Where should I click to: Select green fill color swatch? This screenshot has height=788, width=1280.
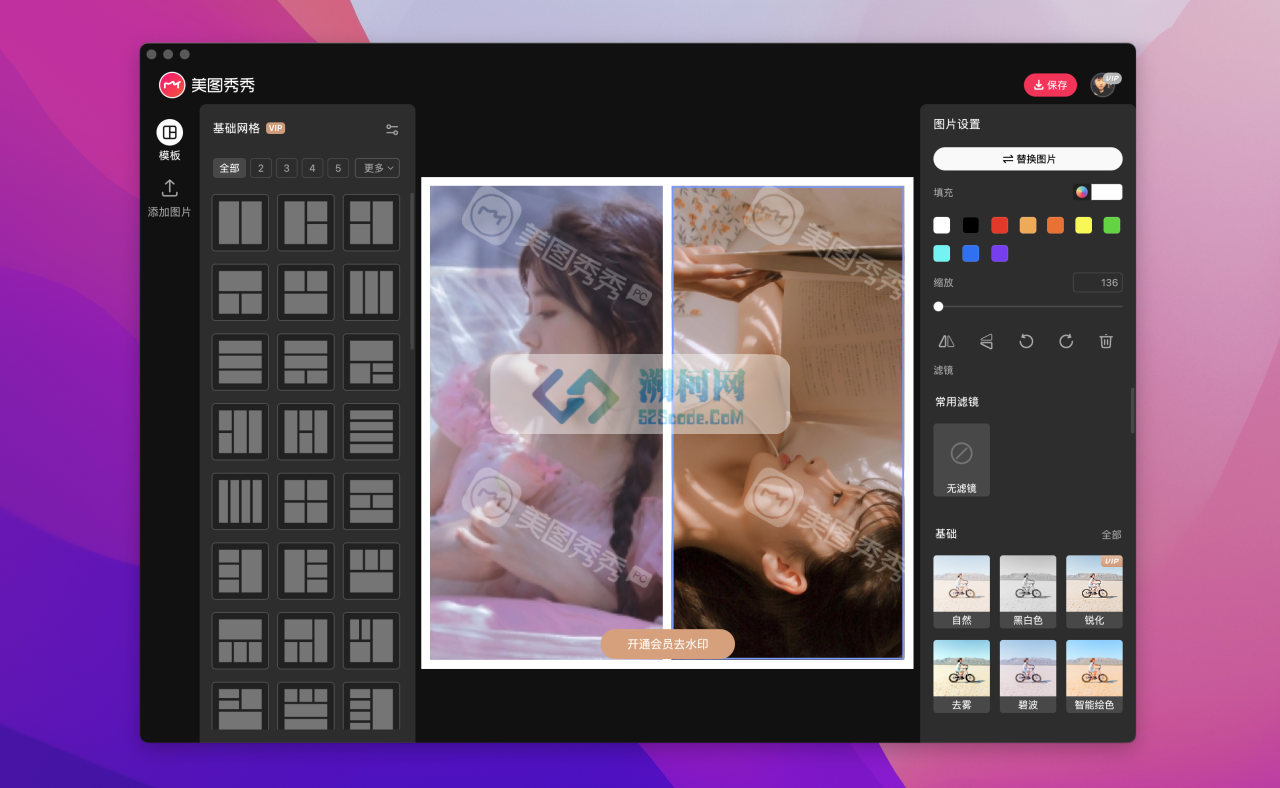click(1112, 225)
